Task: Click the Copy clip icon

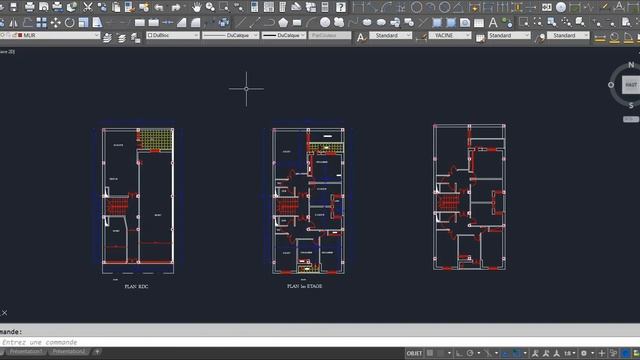Action: pyautogui.click(x=102, y=7)
